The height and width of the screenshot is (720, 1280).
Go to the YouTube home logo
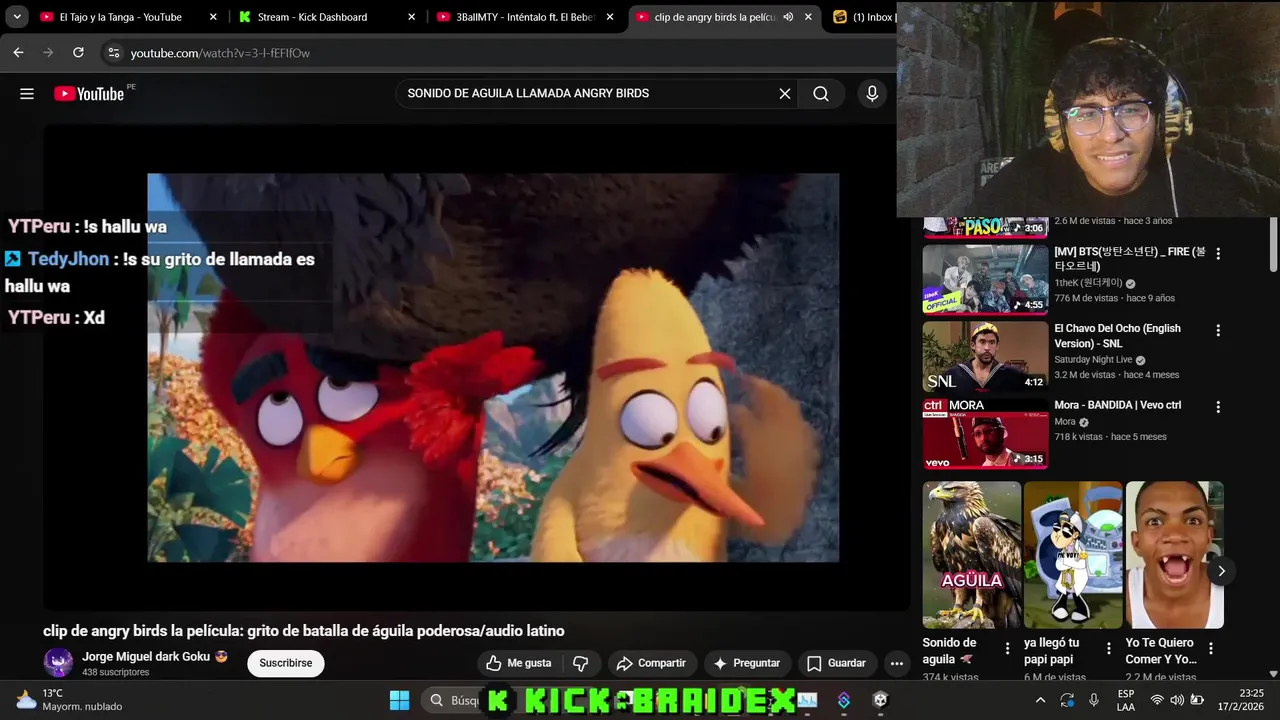click(x=89, y=93)
